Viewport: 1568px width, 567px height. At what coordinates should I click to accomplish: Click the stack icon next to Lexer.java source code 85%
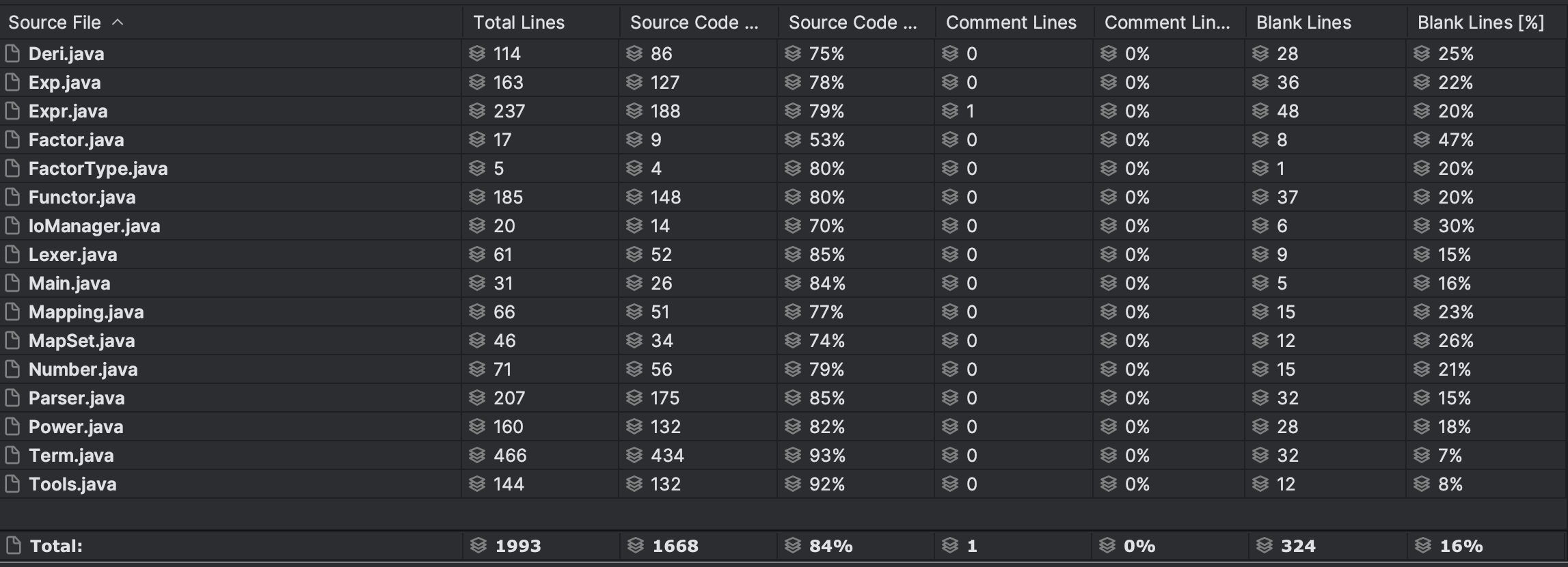793,254
